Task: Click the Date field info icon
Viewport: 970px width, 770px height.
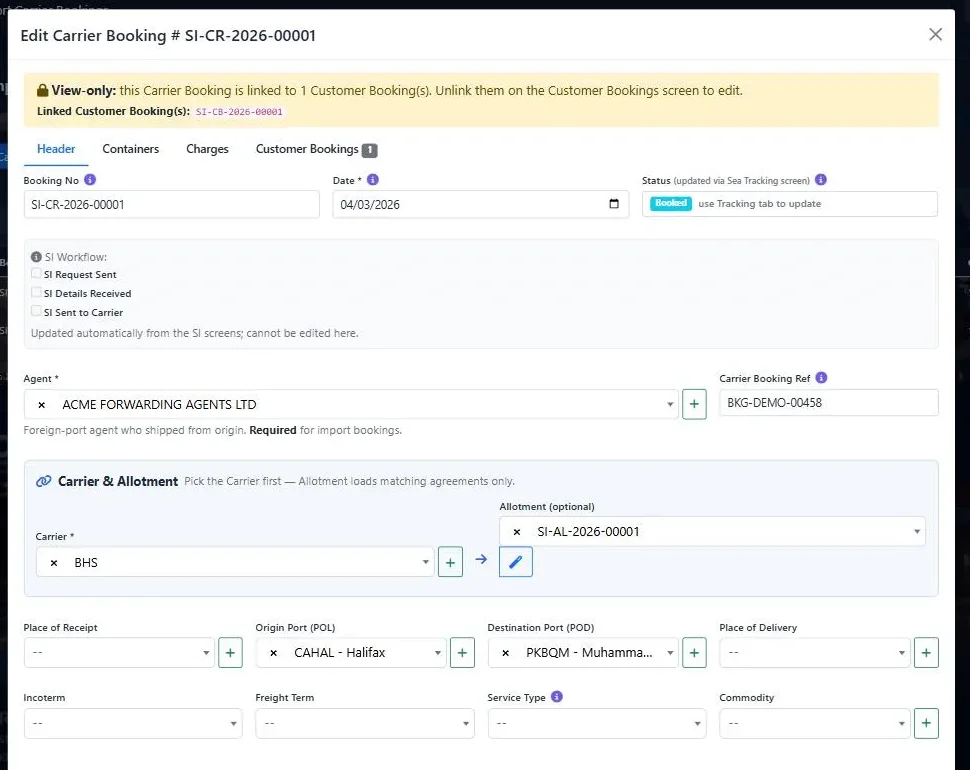Action: (372, 180)
